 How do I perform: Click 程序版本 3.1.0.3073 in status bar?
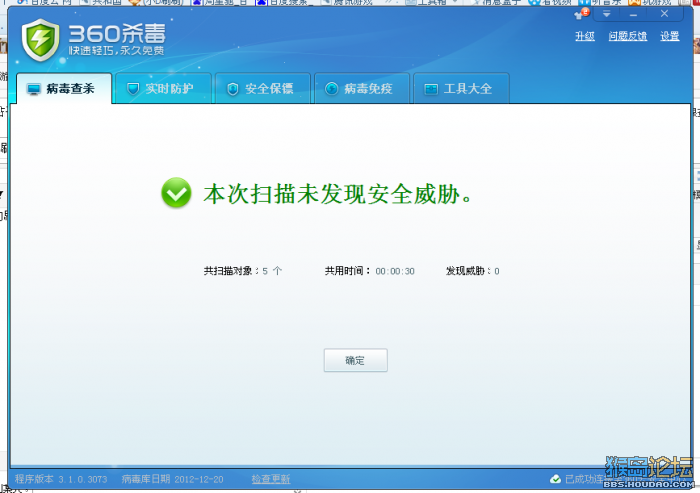click(x=61, y=480)
